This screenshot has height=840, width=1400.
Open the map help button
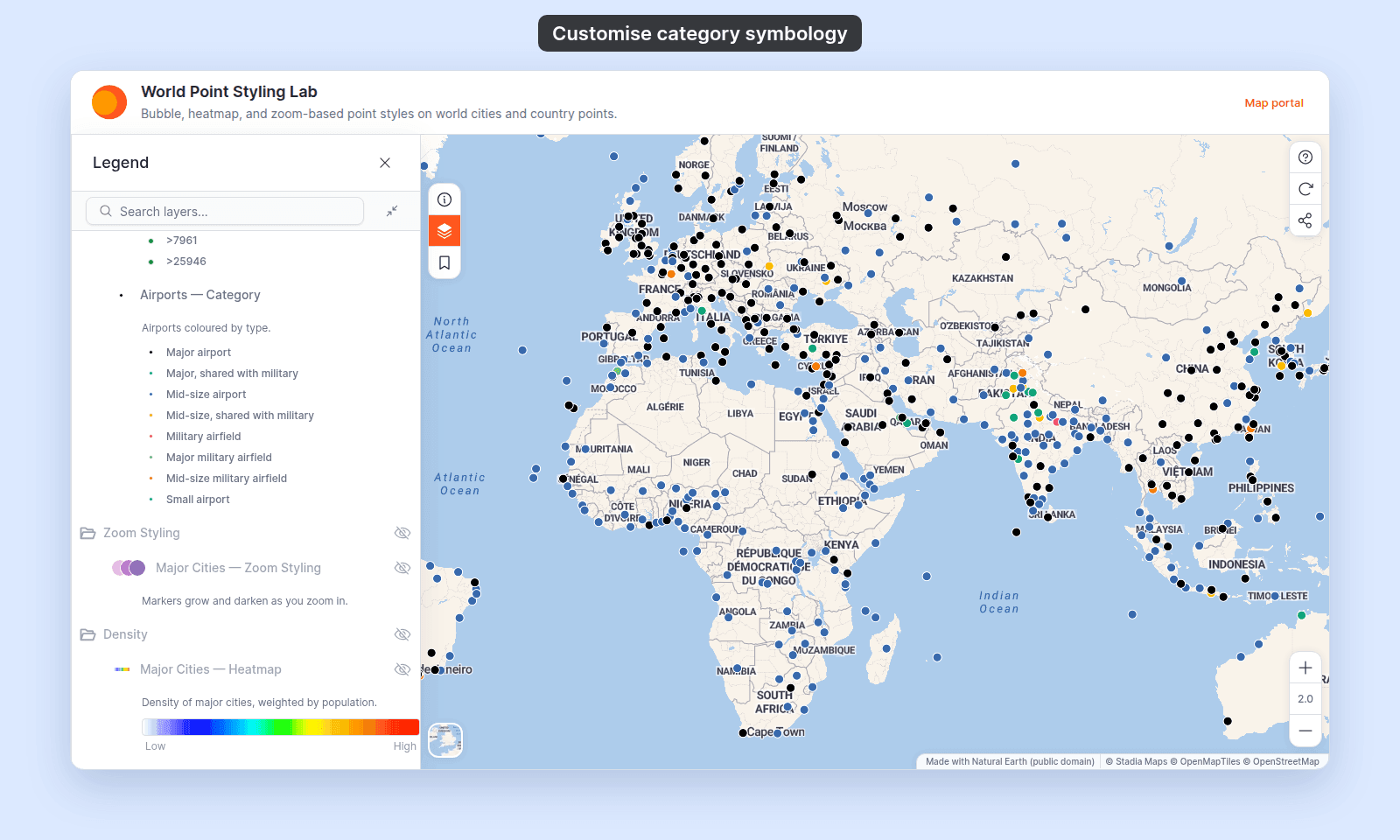pos(1305,157)
